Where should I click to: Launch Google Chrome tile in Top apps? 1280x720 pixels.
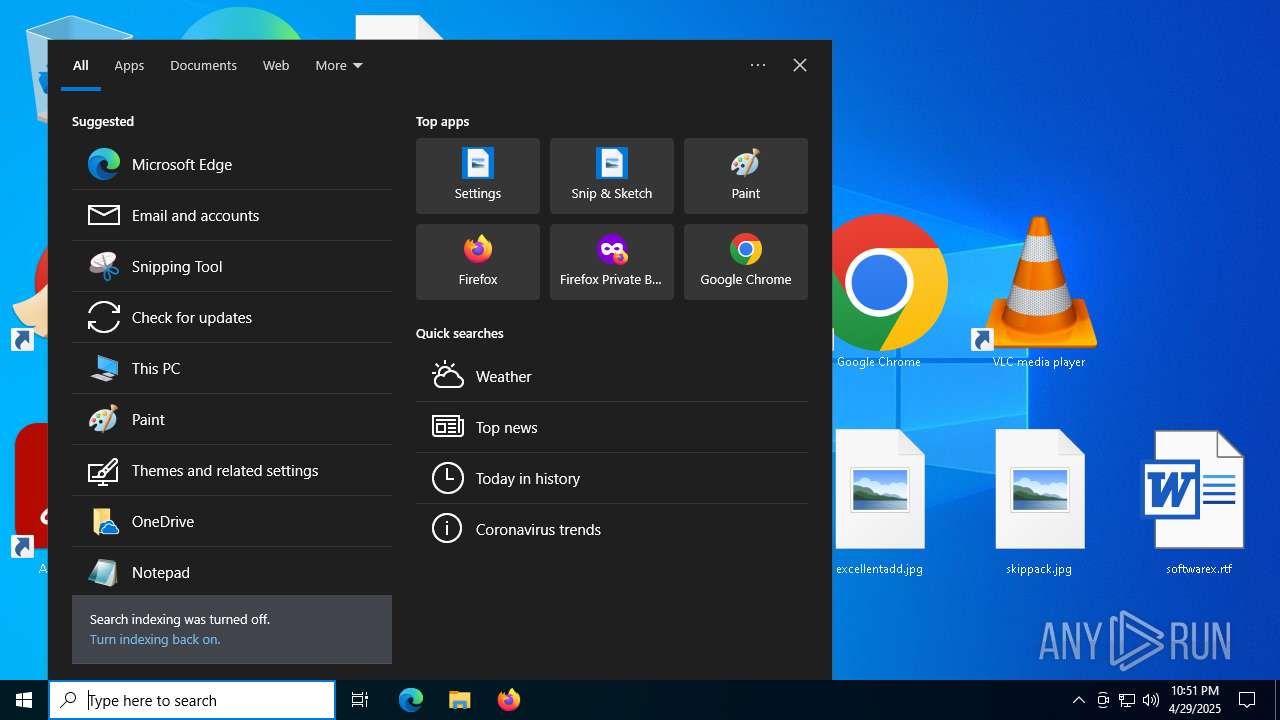746,262
